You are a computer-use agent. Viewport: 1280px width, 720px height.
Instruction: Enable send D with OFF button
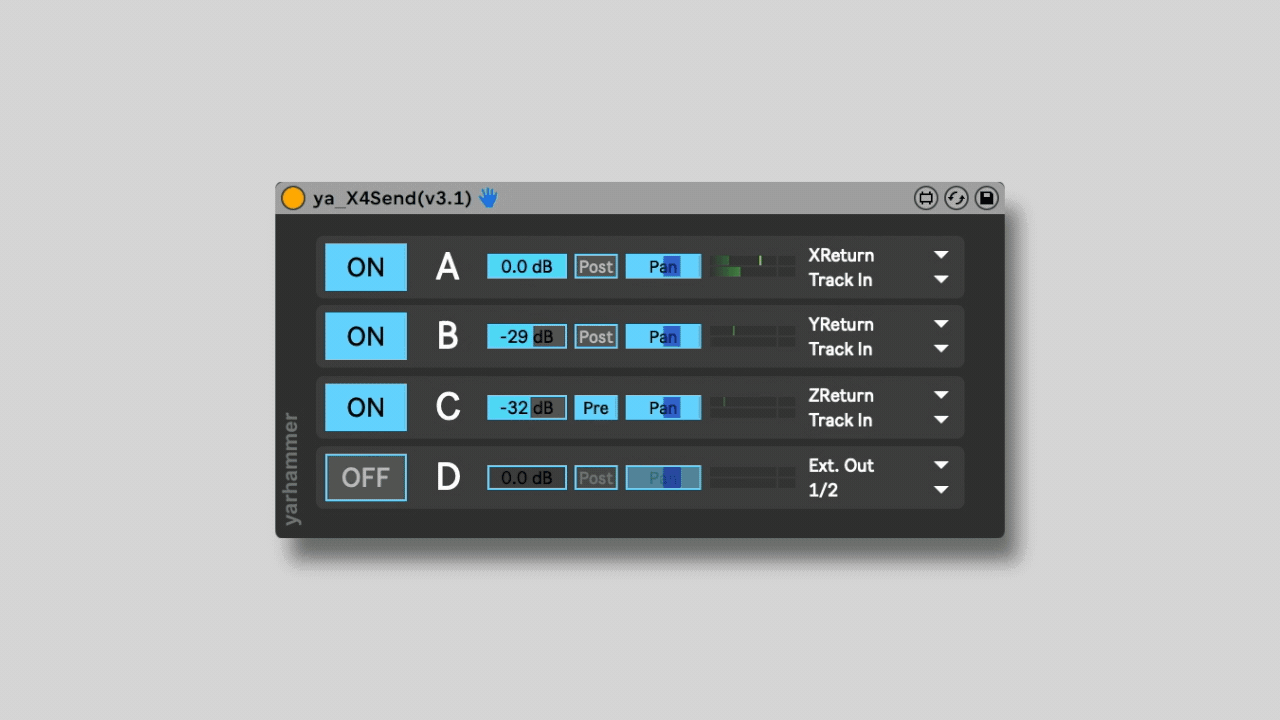(366, 477)
